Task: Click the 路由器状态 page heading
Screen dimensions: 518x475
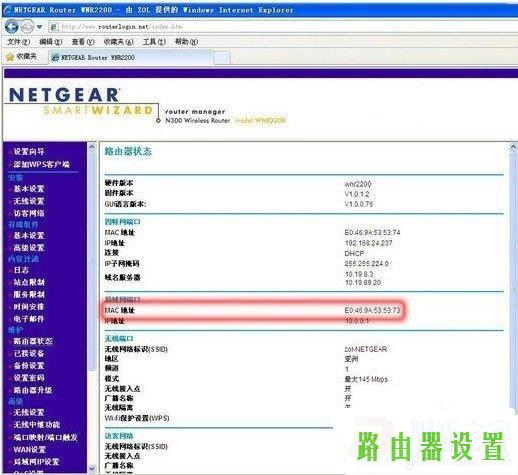Action: point(128,151)
